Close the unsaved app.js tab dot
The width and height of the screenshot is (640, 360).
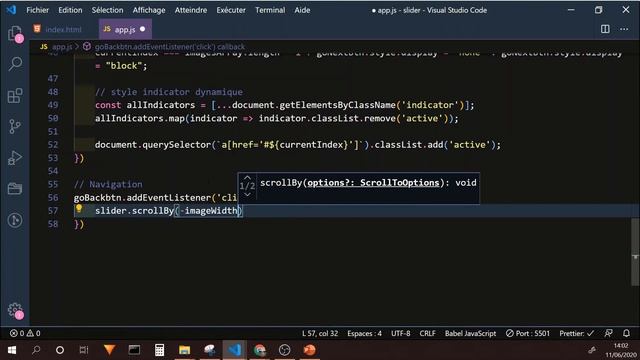tap(142, 29)
